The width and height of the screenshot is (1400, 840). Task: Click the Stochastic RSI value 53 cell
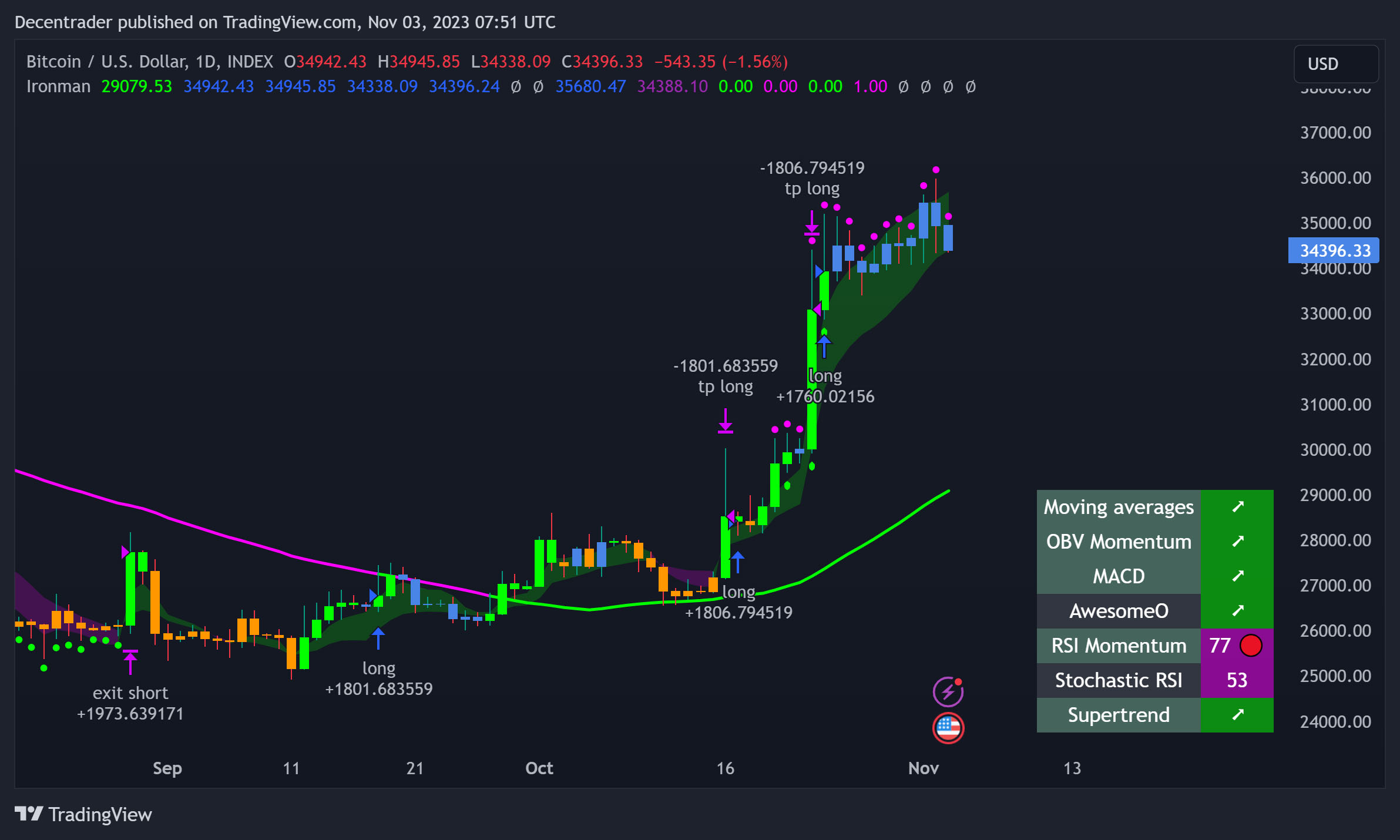(x=1236, y=680)
